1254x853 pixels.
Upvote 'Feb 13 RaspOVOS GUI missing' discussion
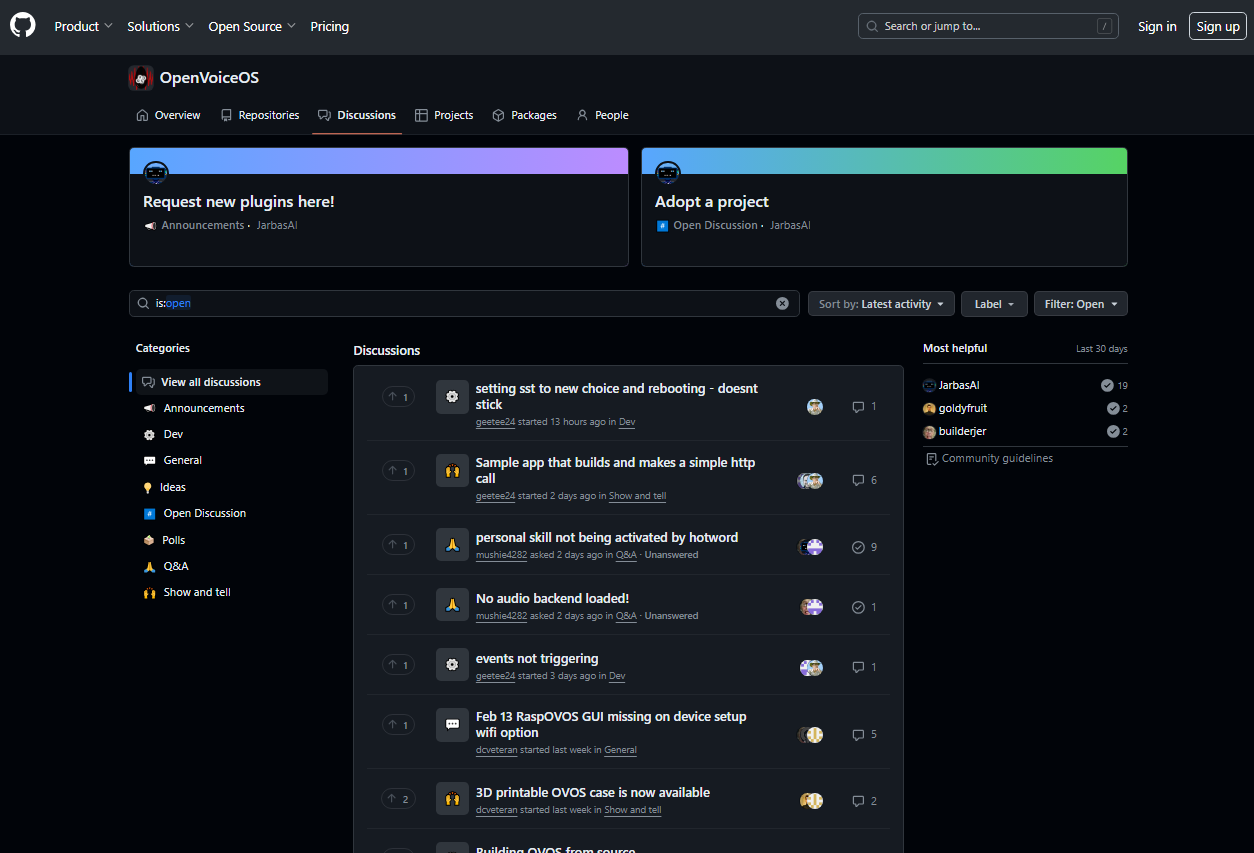398,725
